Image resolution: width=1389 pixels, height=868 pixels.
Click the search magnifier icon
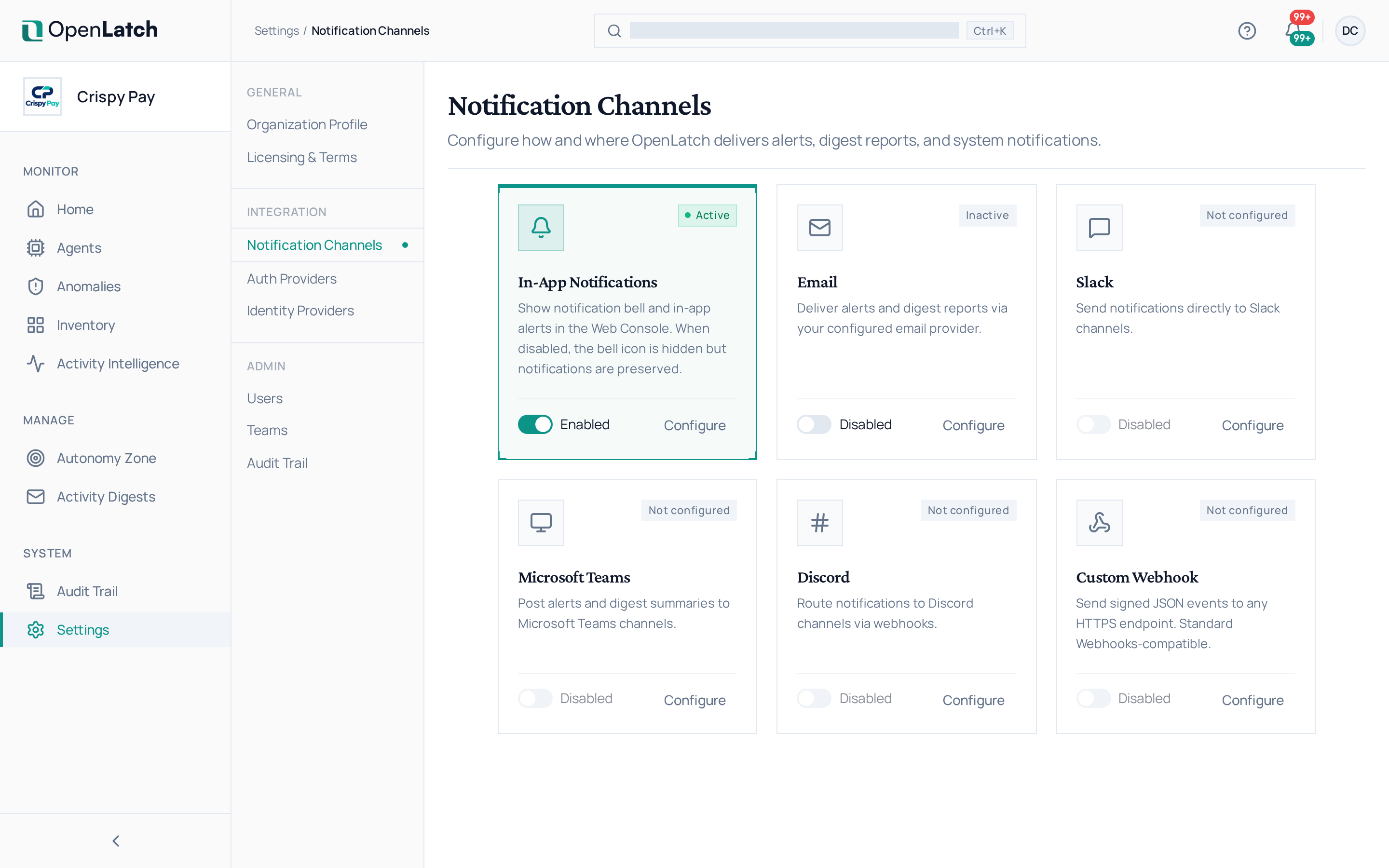click(x=614, y=31)
